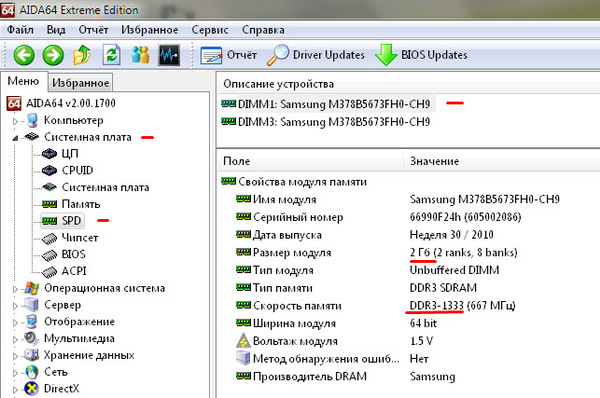Image resolution: width=600 pixels, height=398 pixels.
Task: Open the users management icon in toolbar
Action: [140, 55]
